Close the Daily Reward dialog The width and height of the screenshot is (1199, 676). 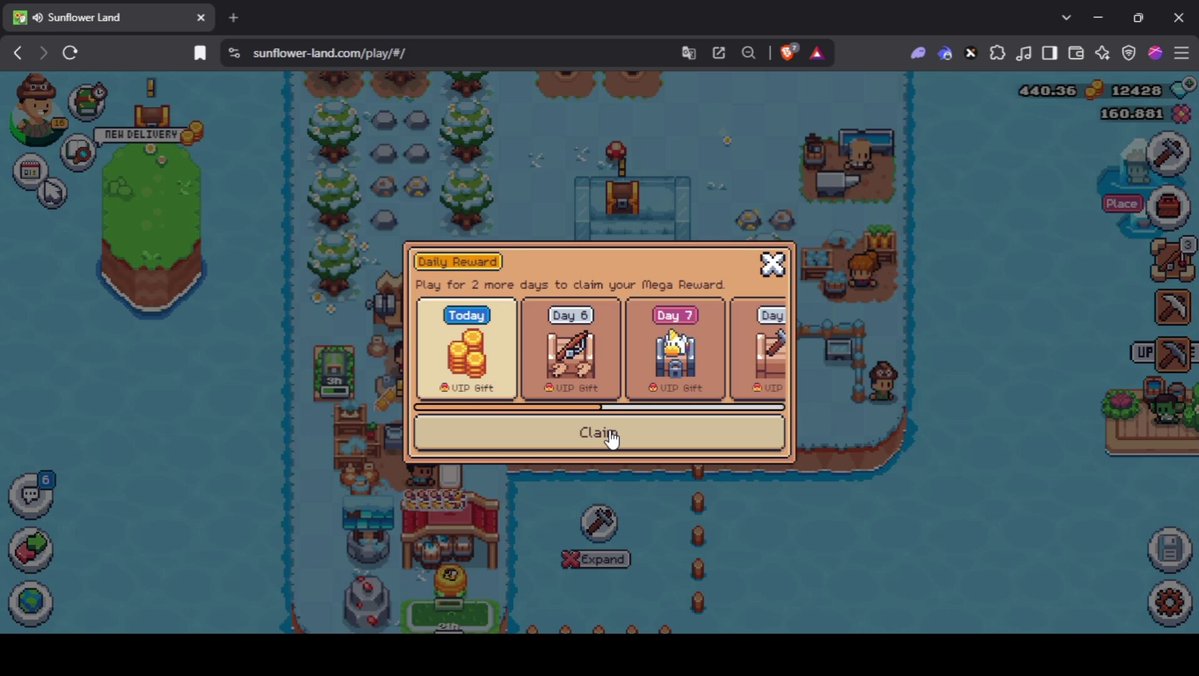coord(772,264)
